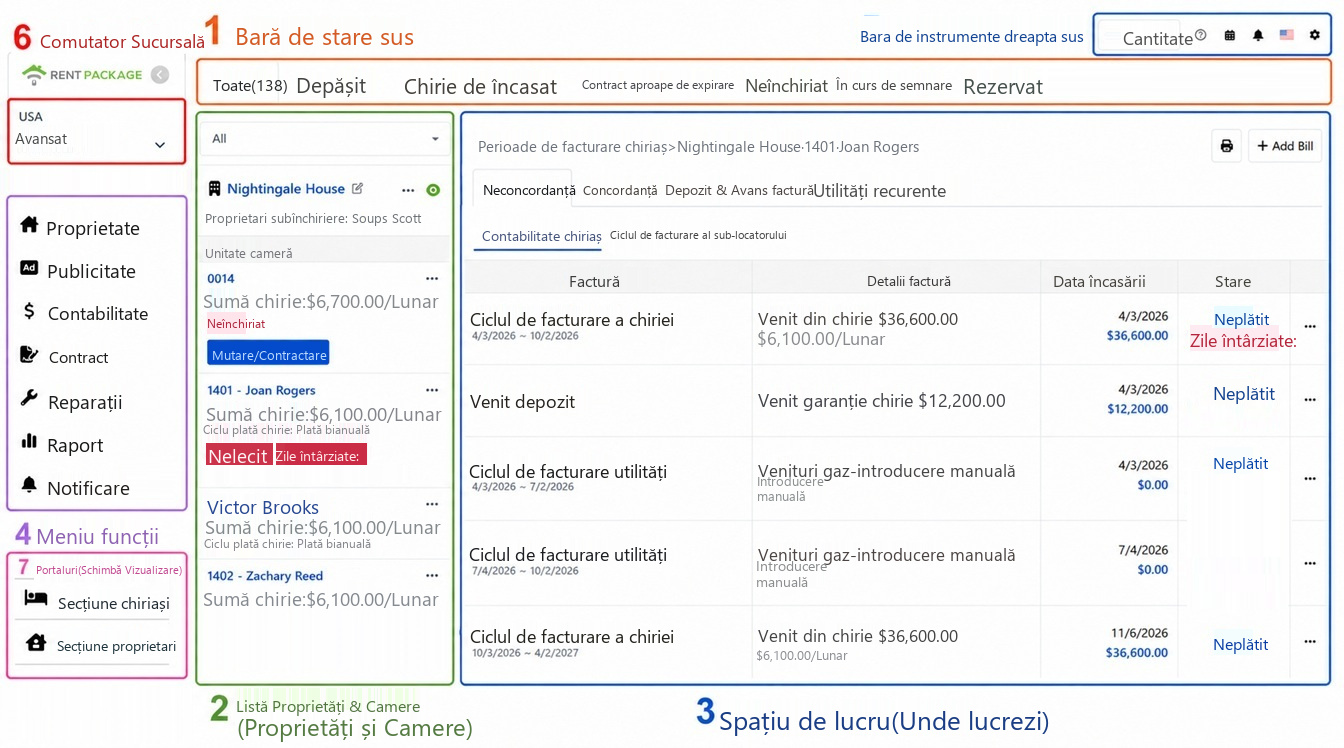Viewport: 1344px width, 748px height.
Task: Open unit 0014 link
Action: (x=221, y=278)
